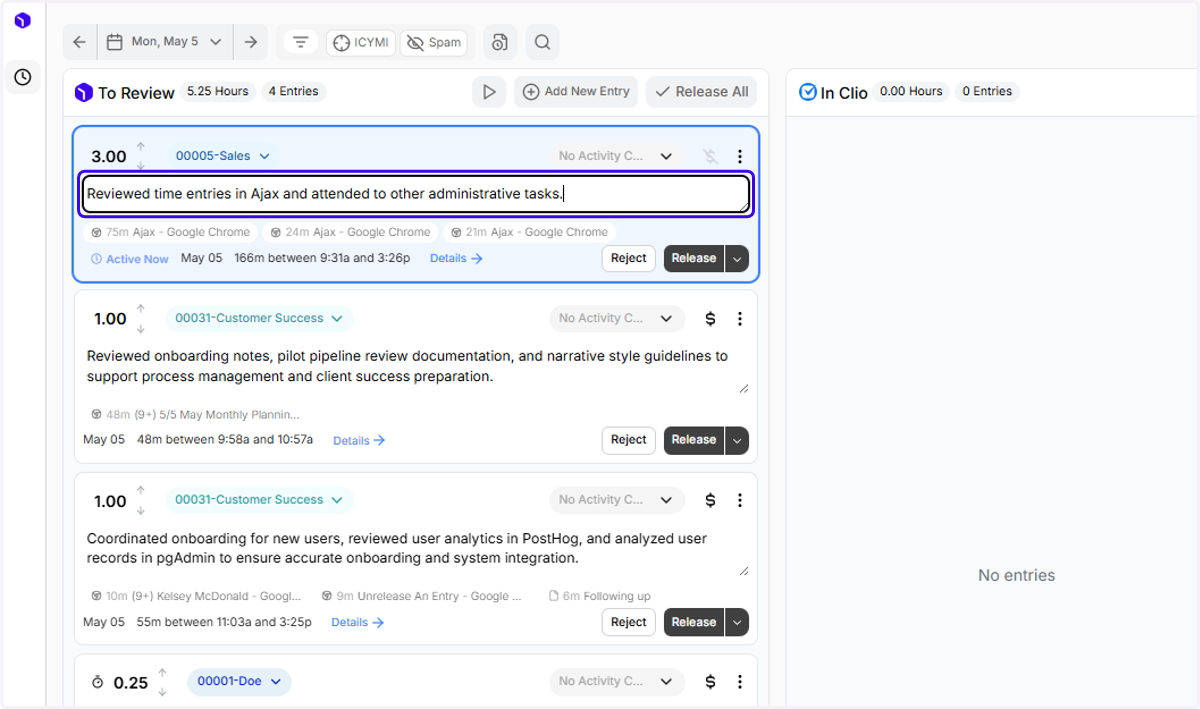This screenshot has height=709, width=1200.
Task: Increase hours on the 9:58a entry
Action: coord(141,309)
